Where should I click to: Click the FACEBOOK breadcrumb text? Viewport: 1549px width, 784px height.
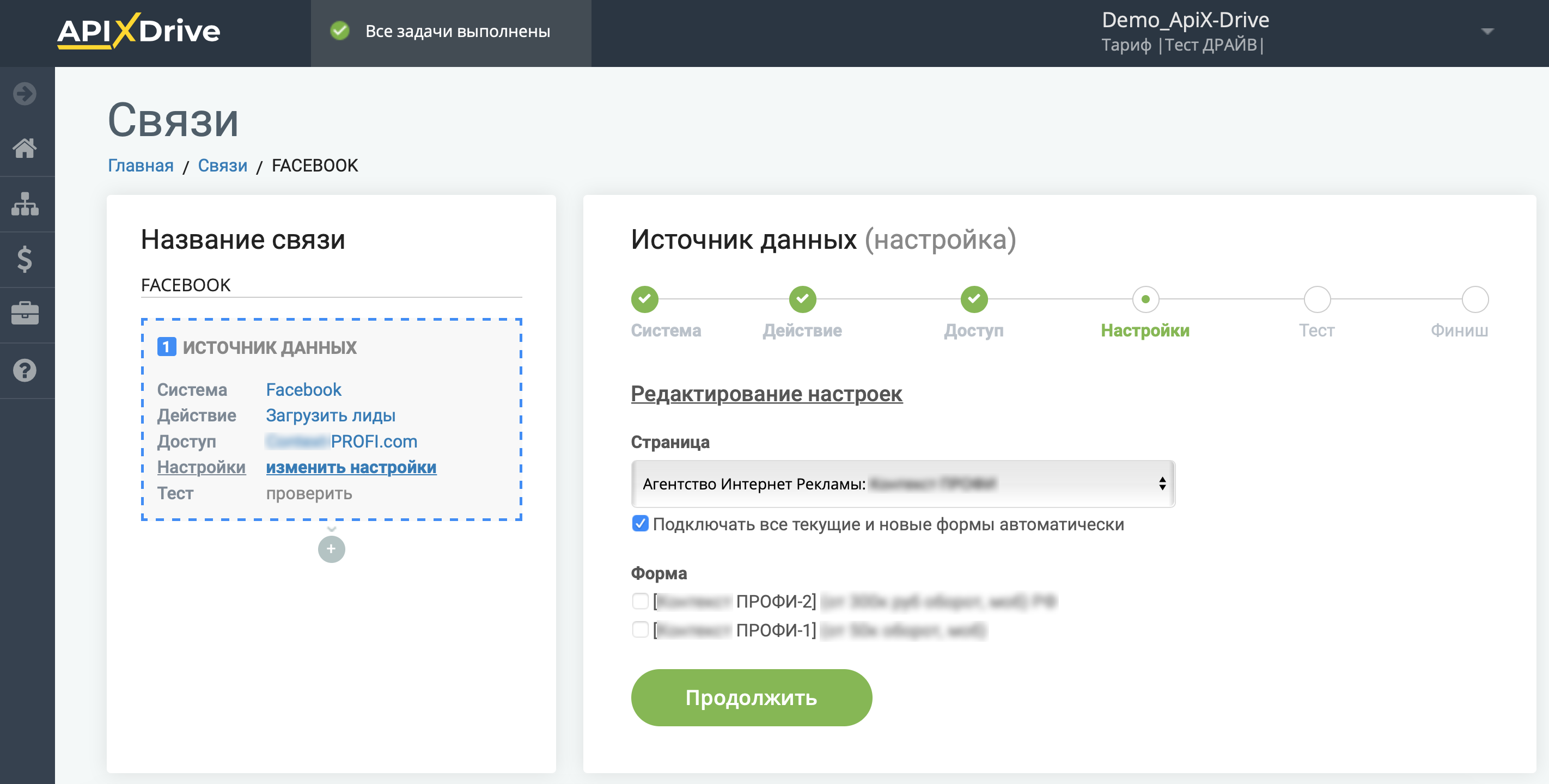tap(315, 166)
